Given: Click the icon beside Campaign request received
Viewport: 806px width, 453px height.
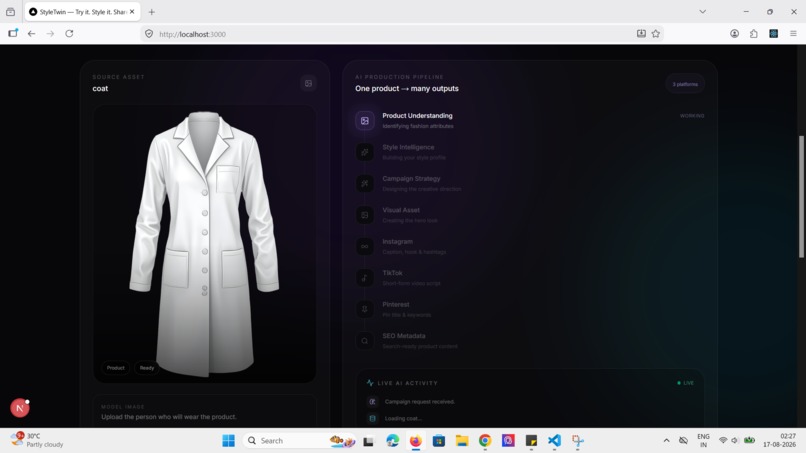Looking at the screenshot, I should [372, 402].
